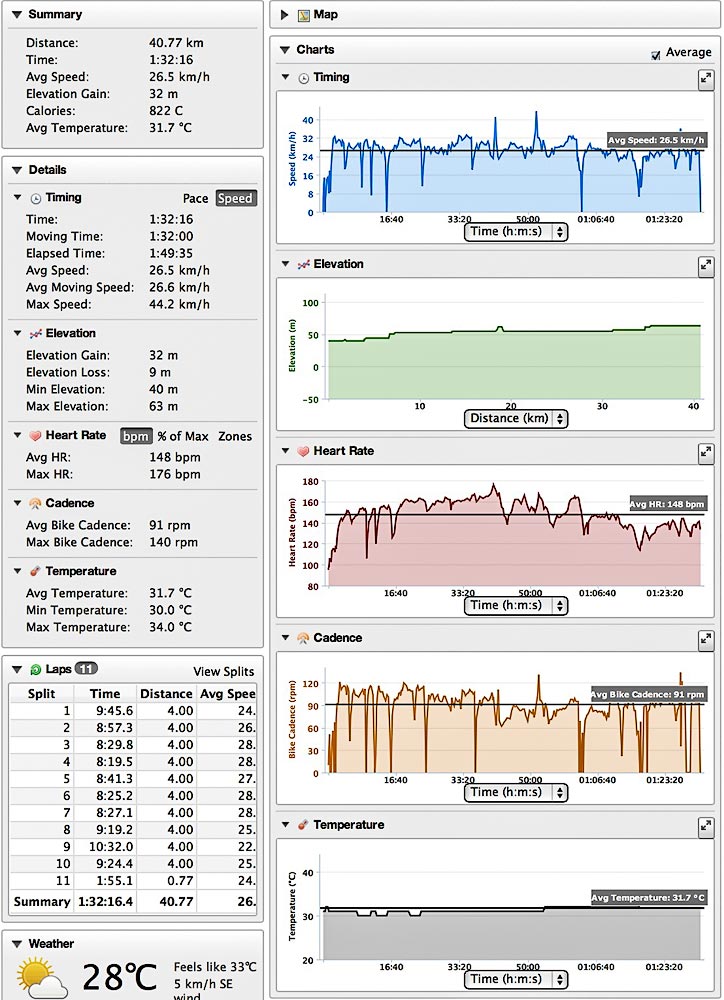724x1000 pixels.
Task: Select the heart rate Zones option
Action: tap(235, 436)
